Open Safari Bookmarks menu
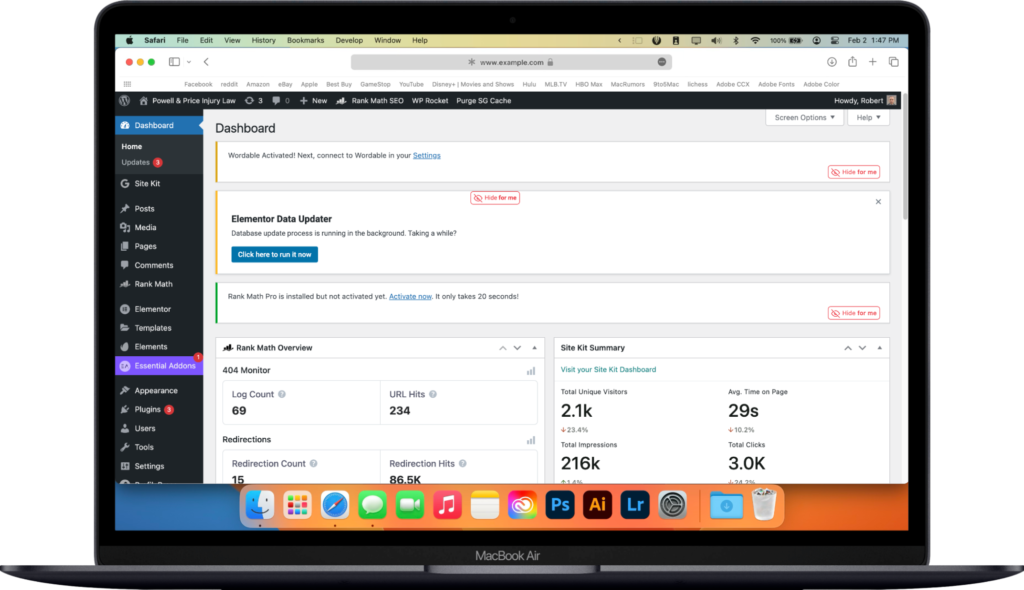The height and width of the screenshot is (590, 1024). tap(306, 41)
